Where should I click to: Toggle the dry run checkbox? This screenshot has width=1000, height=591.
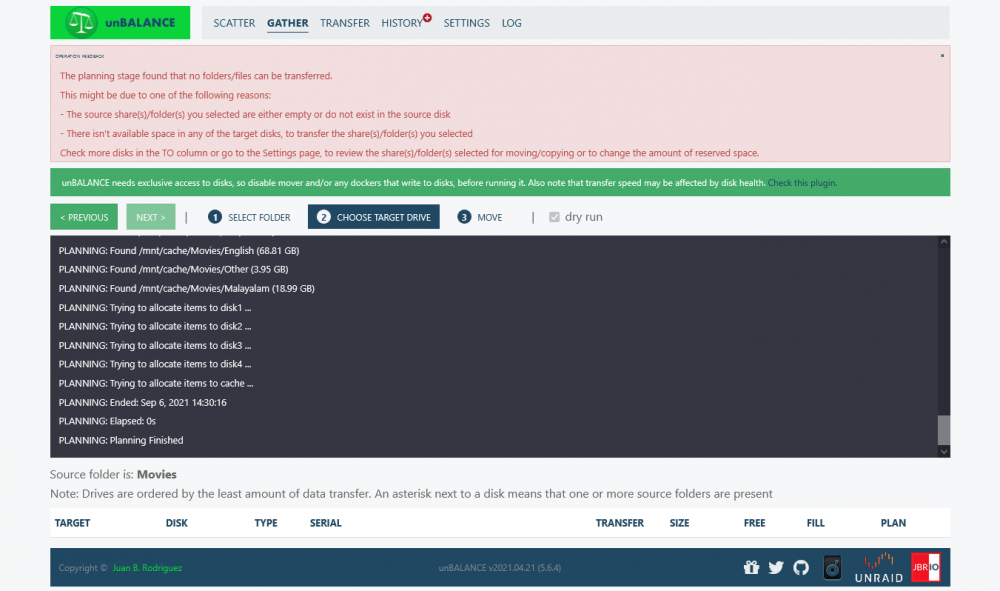pos(554,217)
